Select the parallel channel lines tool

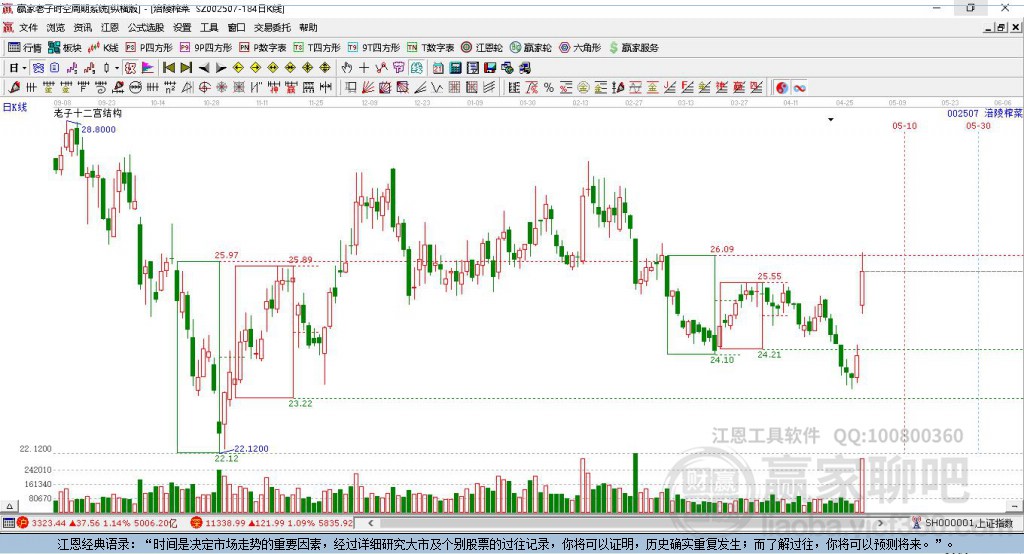[488, 88]
